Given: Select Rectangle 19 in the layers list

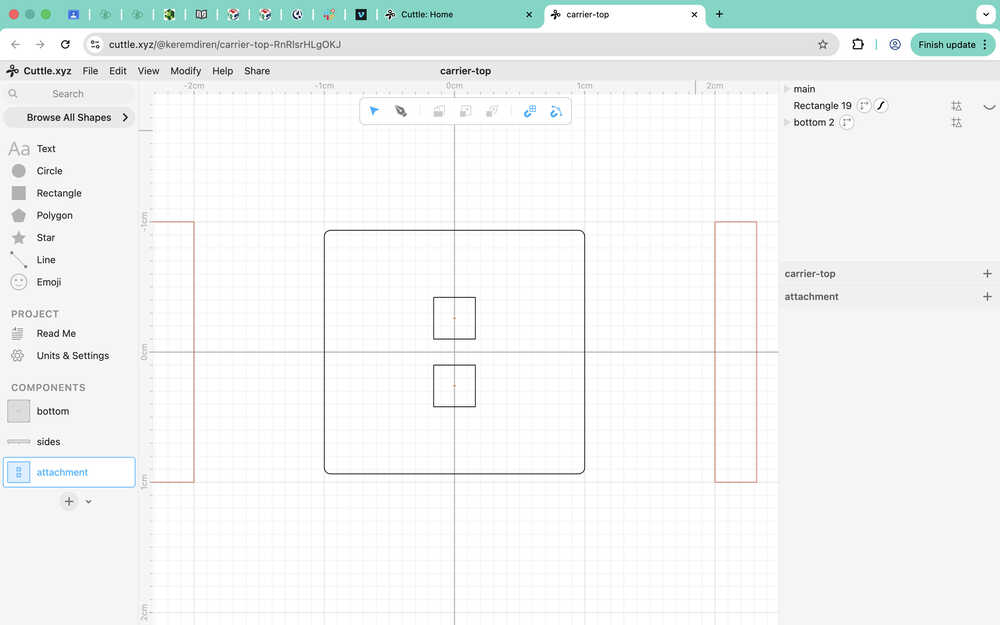Looking at the screenshot, I should (x=822, y=106).
